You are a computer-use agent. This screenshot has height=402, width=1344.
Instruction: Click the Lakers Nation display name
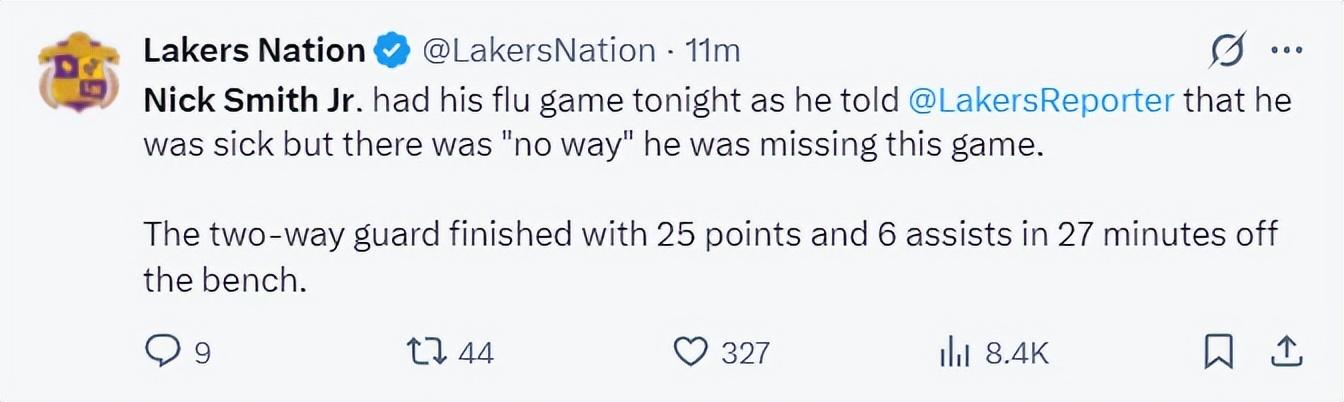[254, 49]
